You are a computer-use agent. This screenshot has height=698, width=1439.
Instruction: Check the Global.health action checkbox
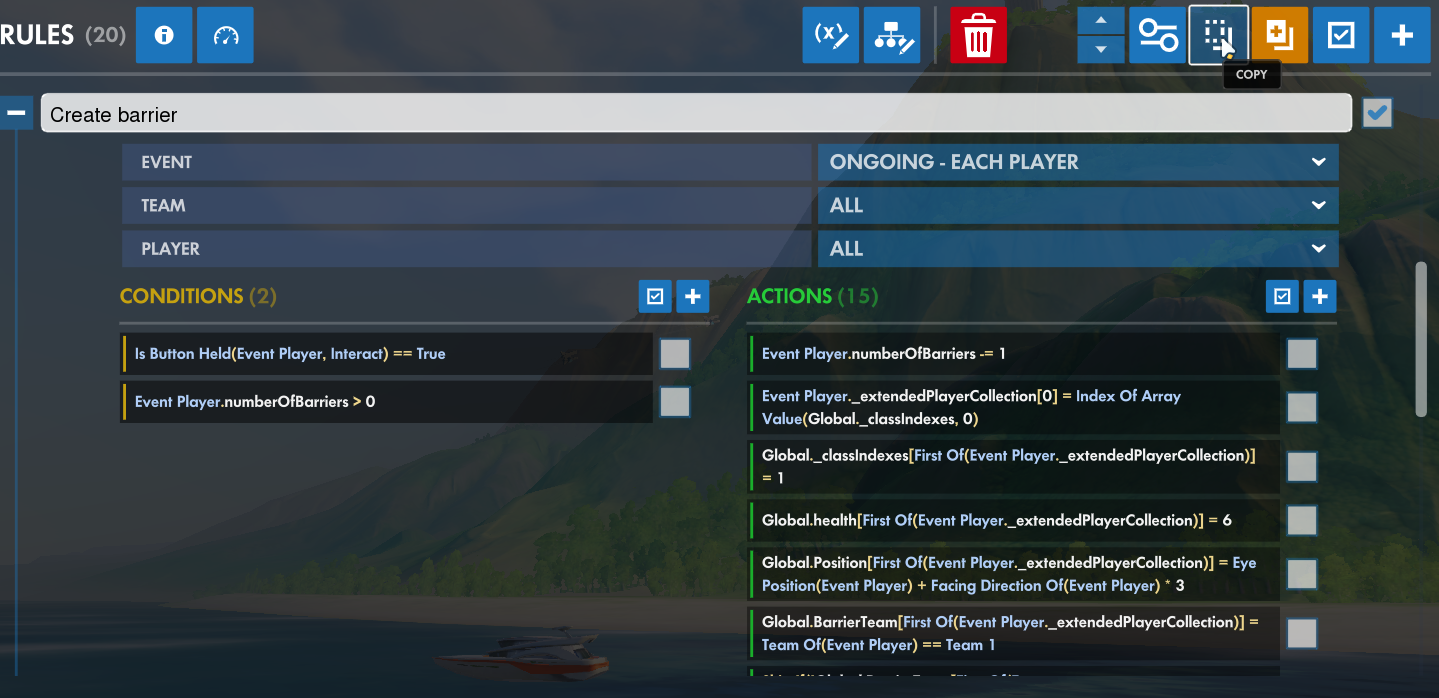pos(1302,520)
